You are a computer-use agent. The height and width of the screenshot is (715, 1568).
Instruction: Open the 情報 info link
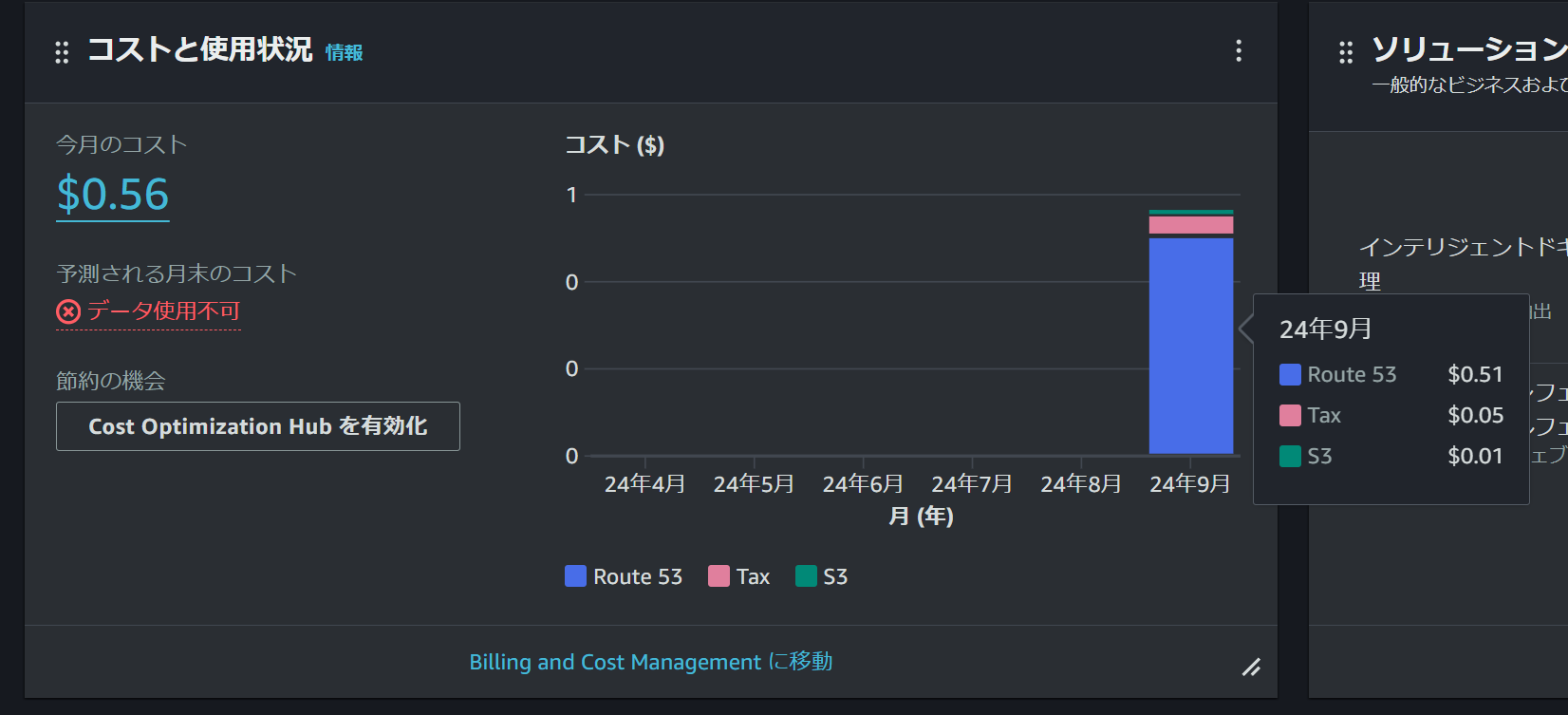[344, 52]
